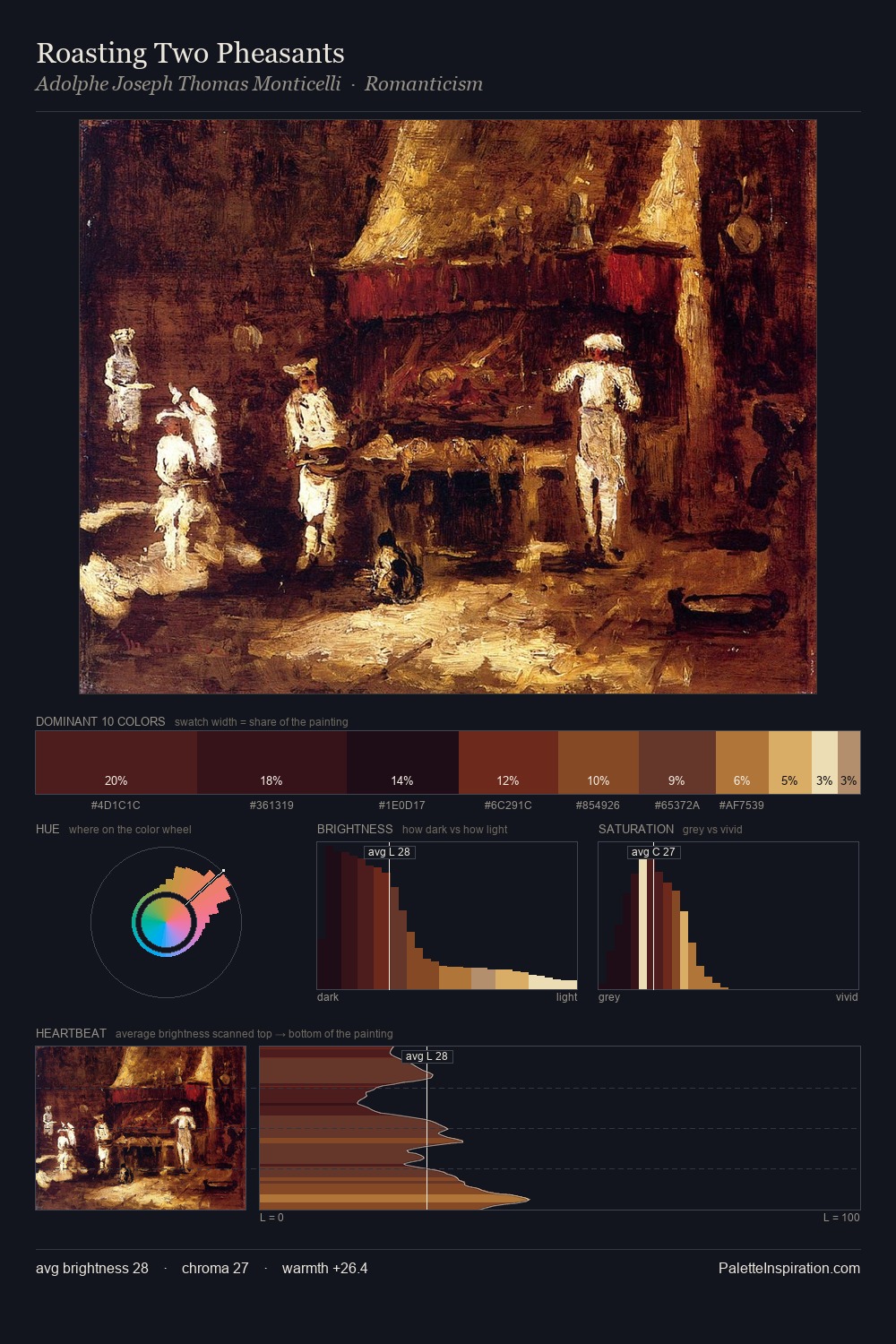This screenshot has width=896, height=1344.
Task: Click the 'grey' saturation axis label
Action: tap(609, 996)
